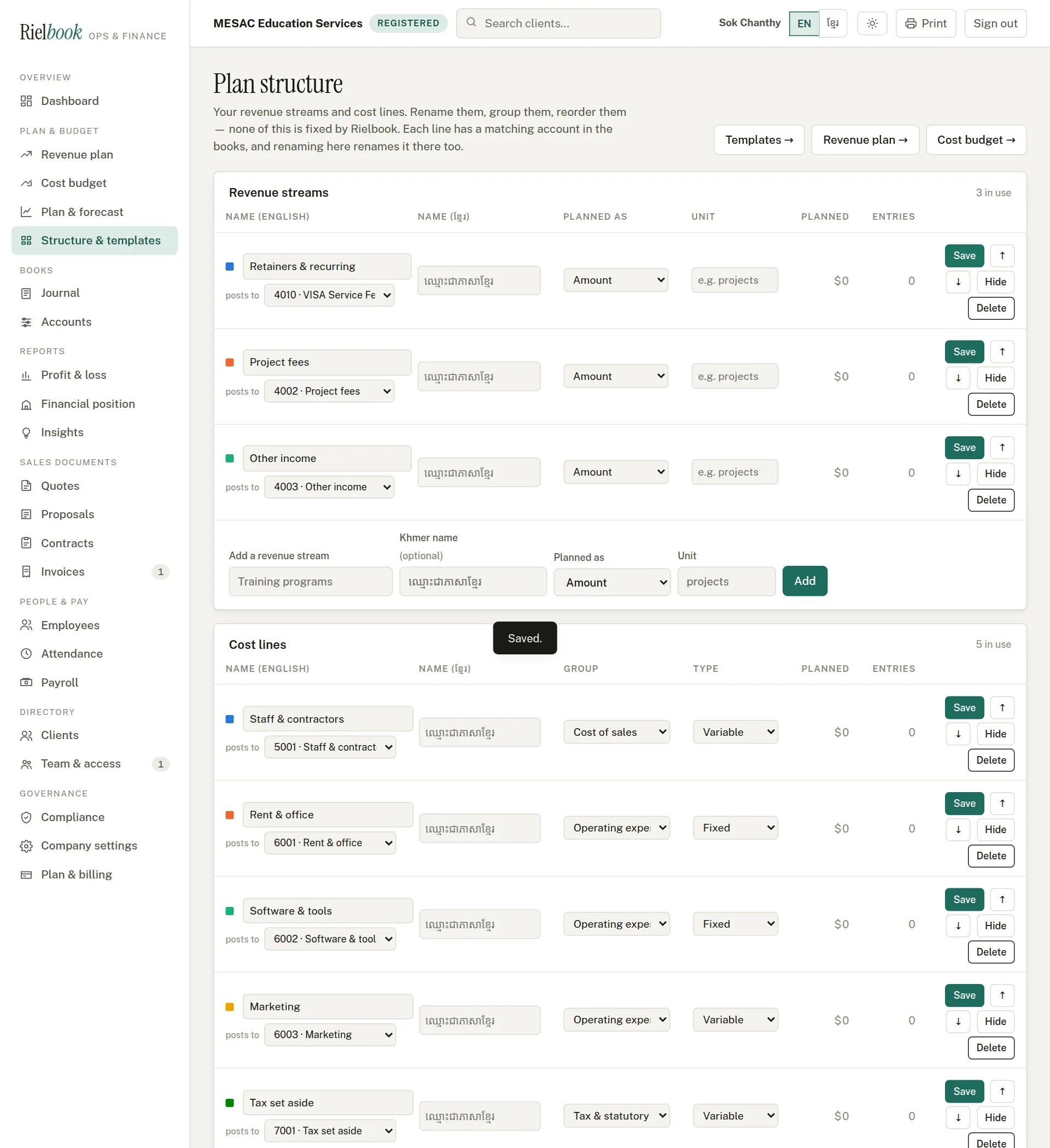The width and height of the screenshot is (1050, 1148).
Task: Open Compliance section
Action: click(95, 817)
